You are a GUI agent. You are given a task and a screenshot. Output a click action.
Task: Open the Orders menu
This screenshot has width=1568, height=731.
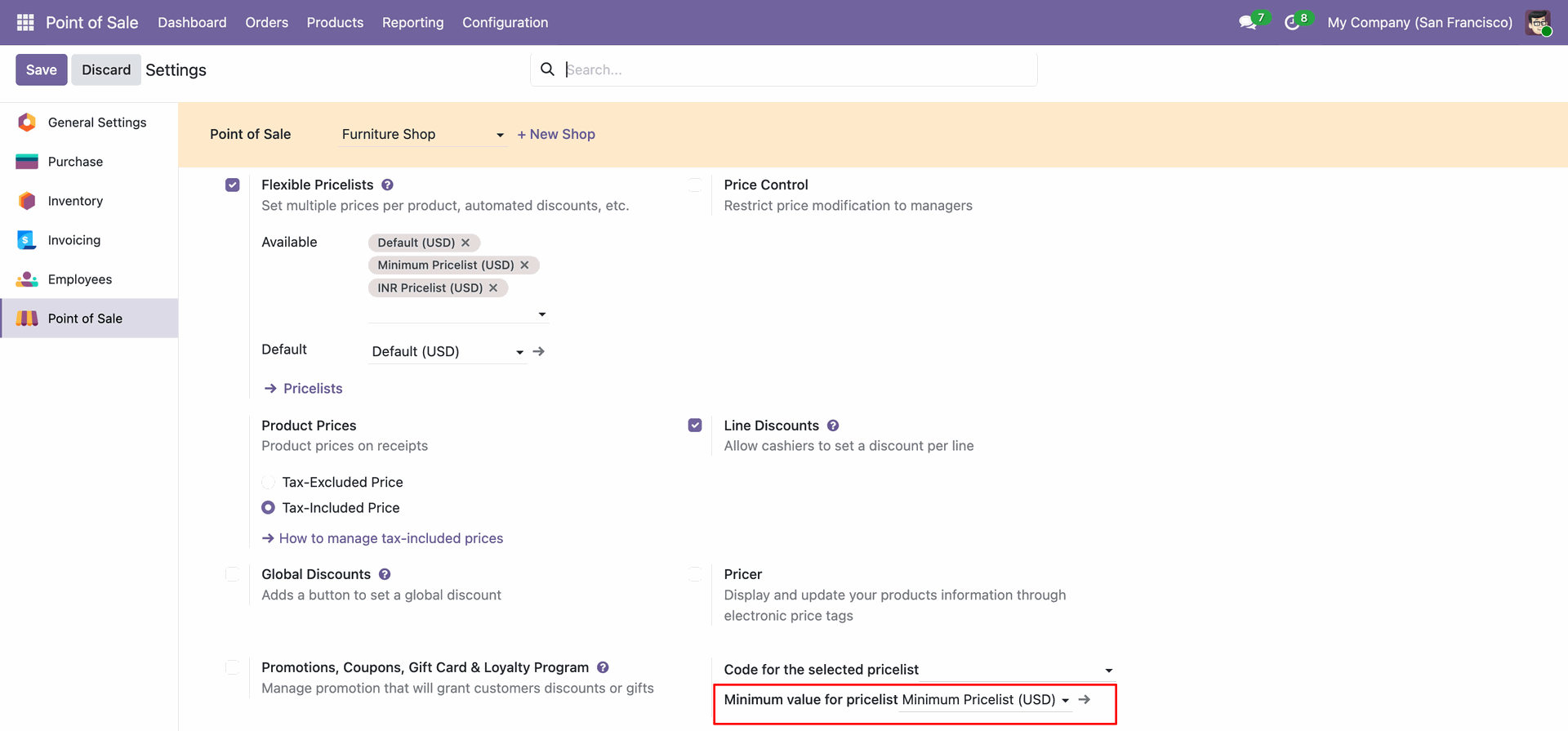[x=267, y=22]
